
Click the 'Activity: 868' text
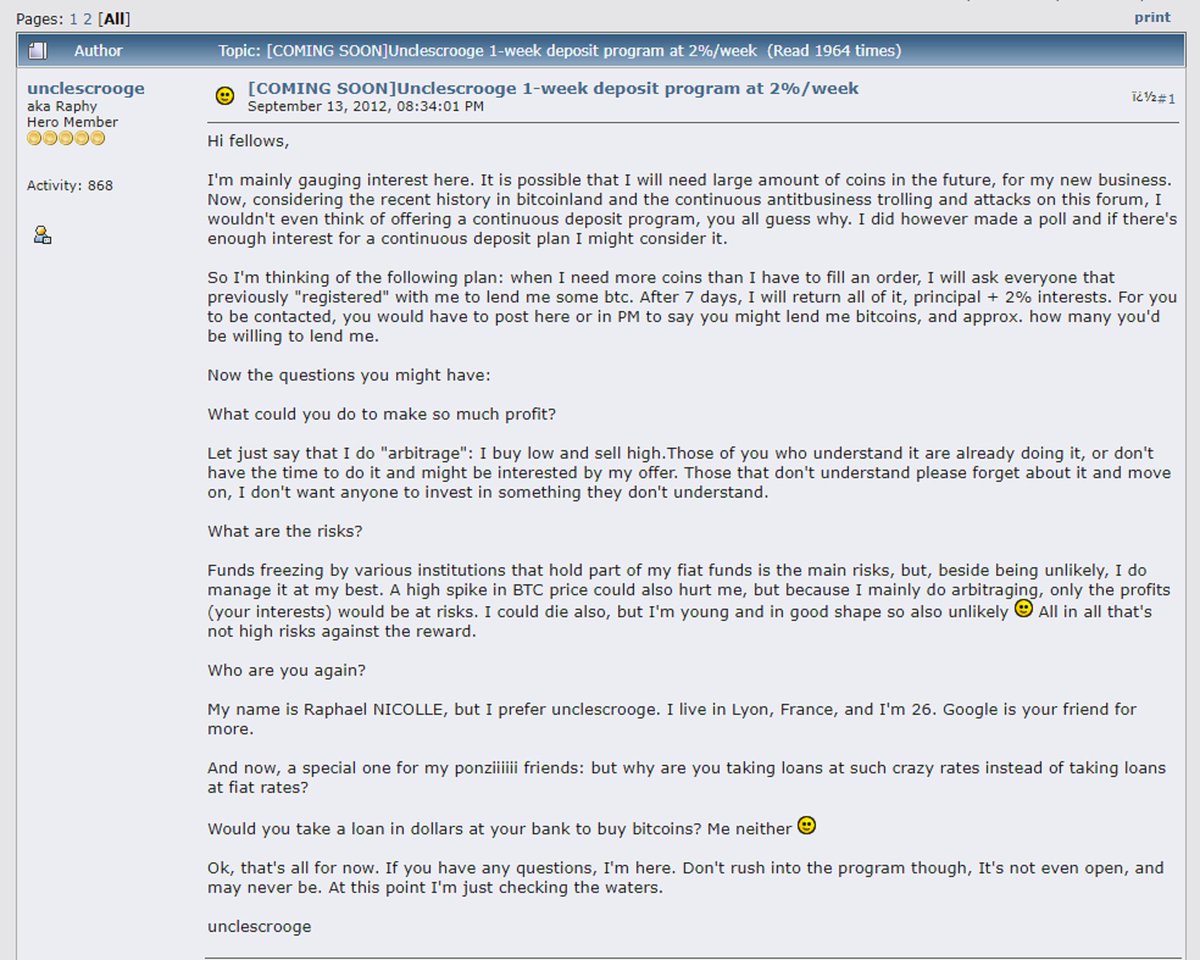click(x=70, y=185)
